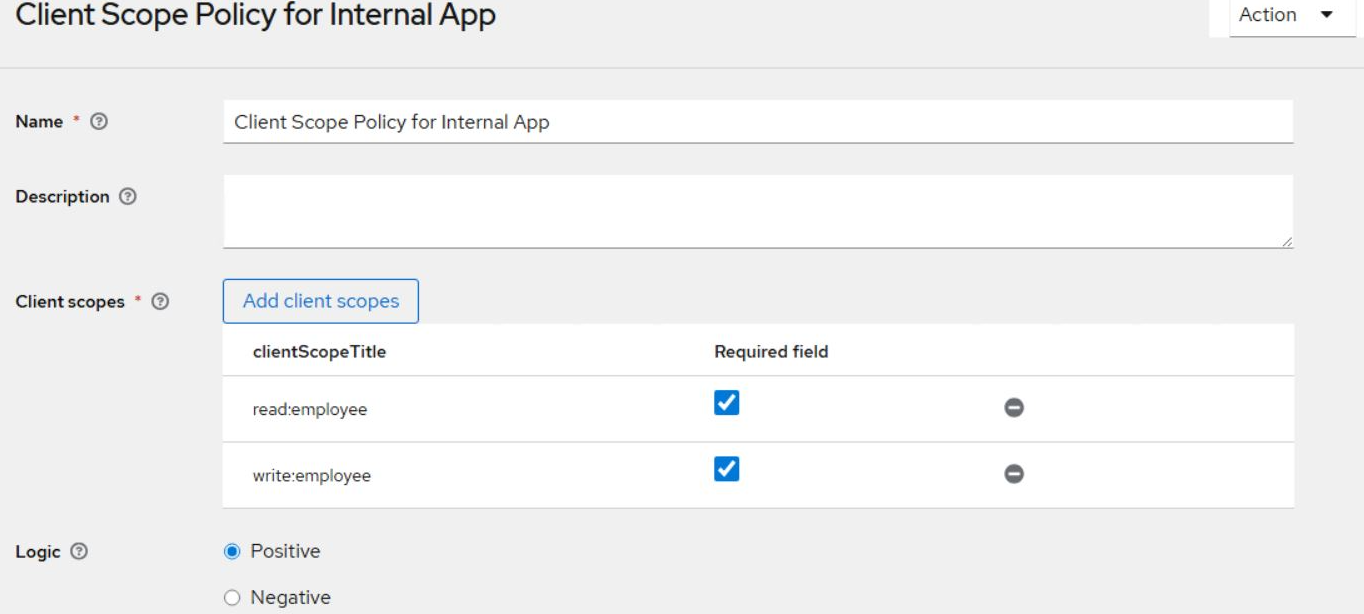
Task: Remove the write:employee client scope
Action: tap(1013, 474)
